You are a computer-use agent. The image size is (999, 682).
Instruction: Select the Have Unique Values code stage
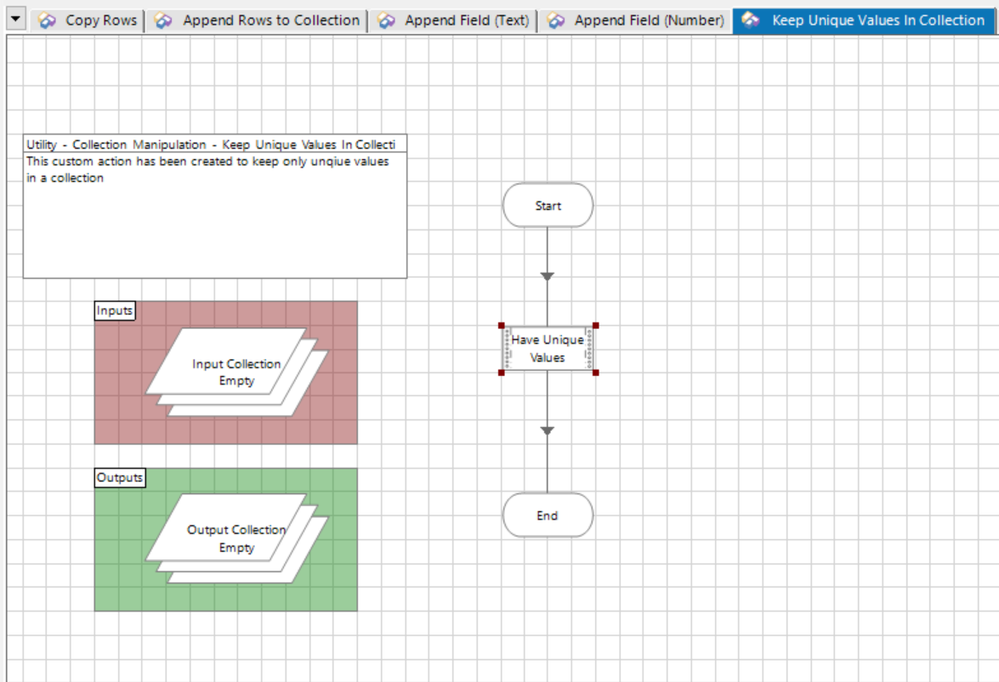coord(547,349)
